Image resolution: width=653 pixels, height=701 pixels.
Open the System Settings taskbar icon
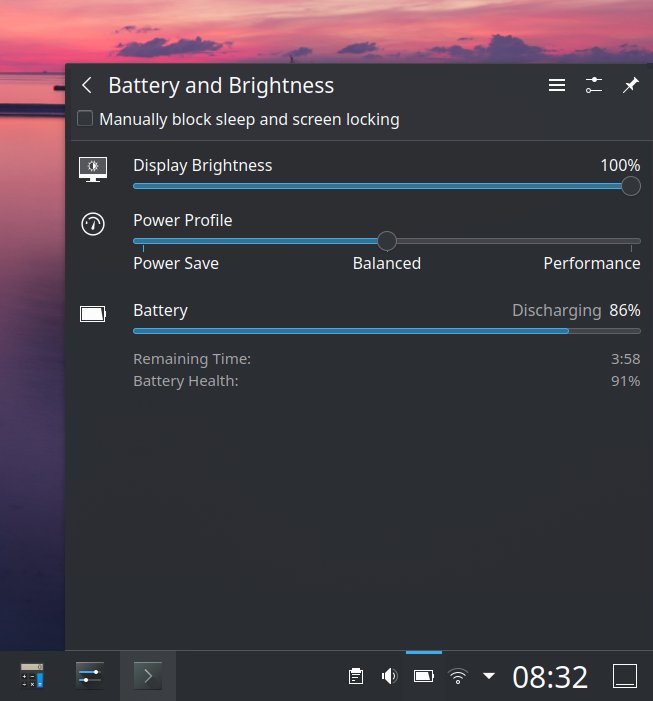click(x=90, y=676)
